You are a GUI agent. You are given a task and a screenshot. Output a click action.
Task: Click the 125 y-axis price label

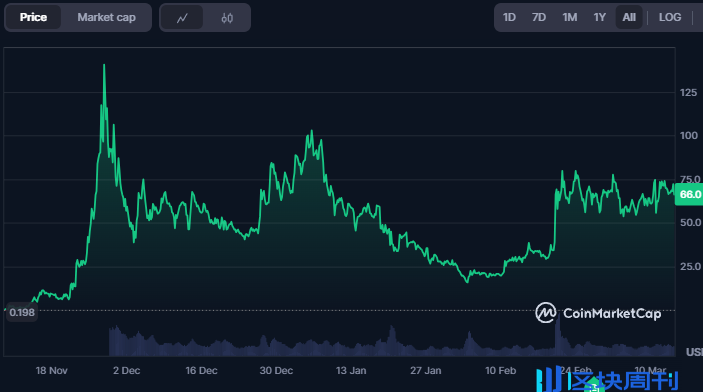point(688,93)
